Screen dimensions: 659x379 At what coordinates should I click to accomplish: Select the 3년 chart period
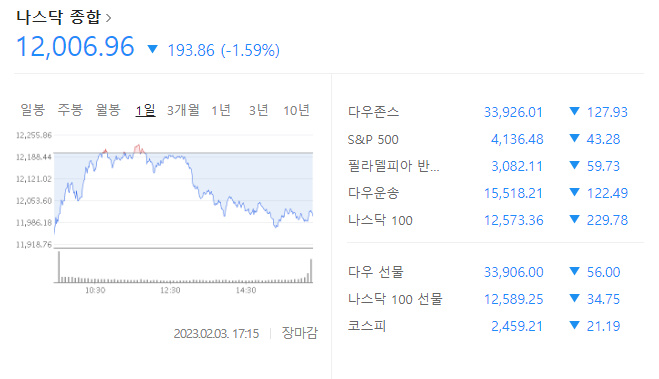[258, 110]
